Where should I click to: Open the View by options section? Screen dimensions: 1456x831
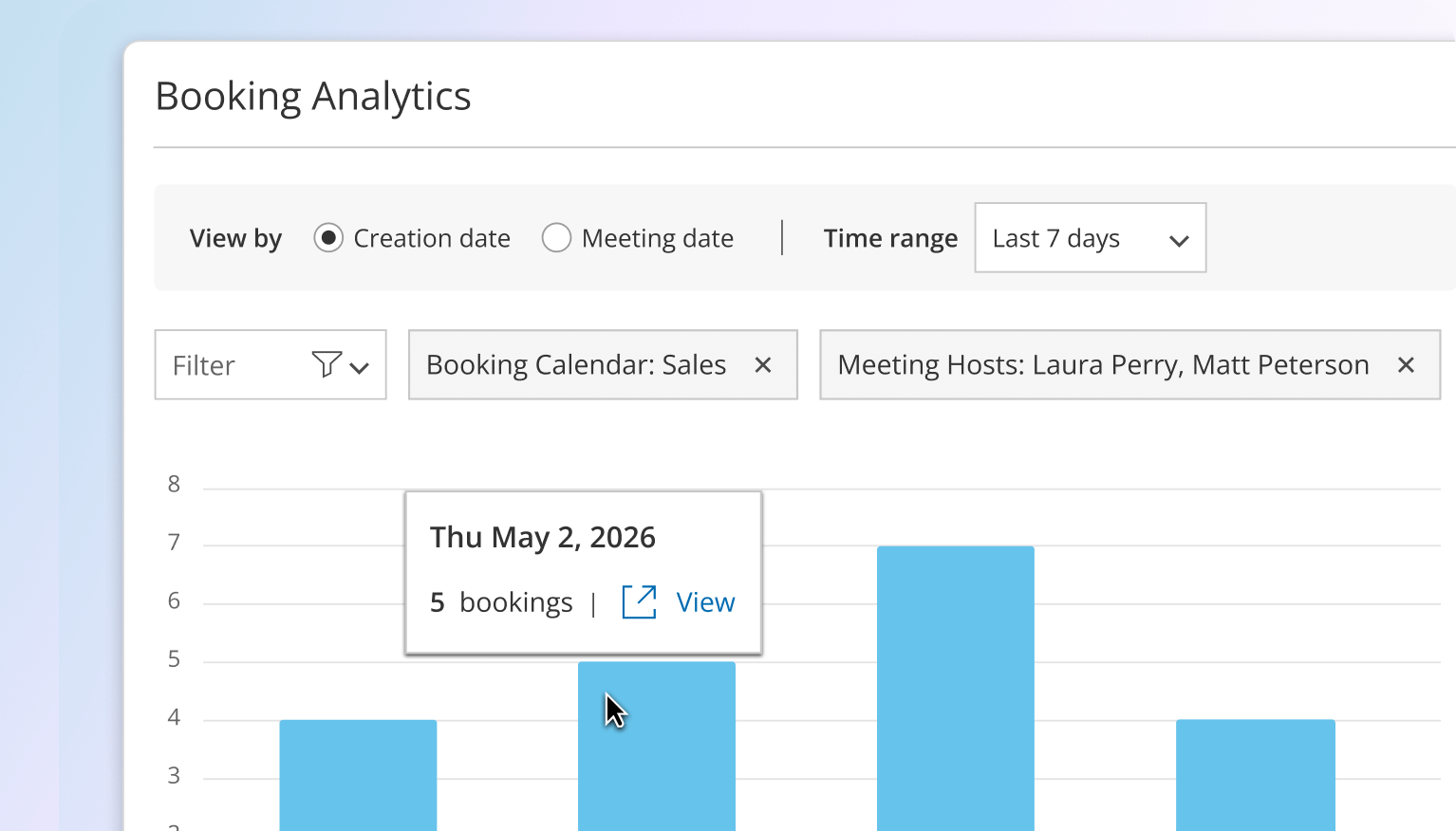[235, 238]
